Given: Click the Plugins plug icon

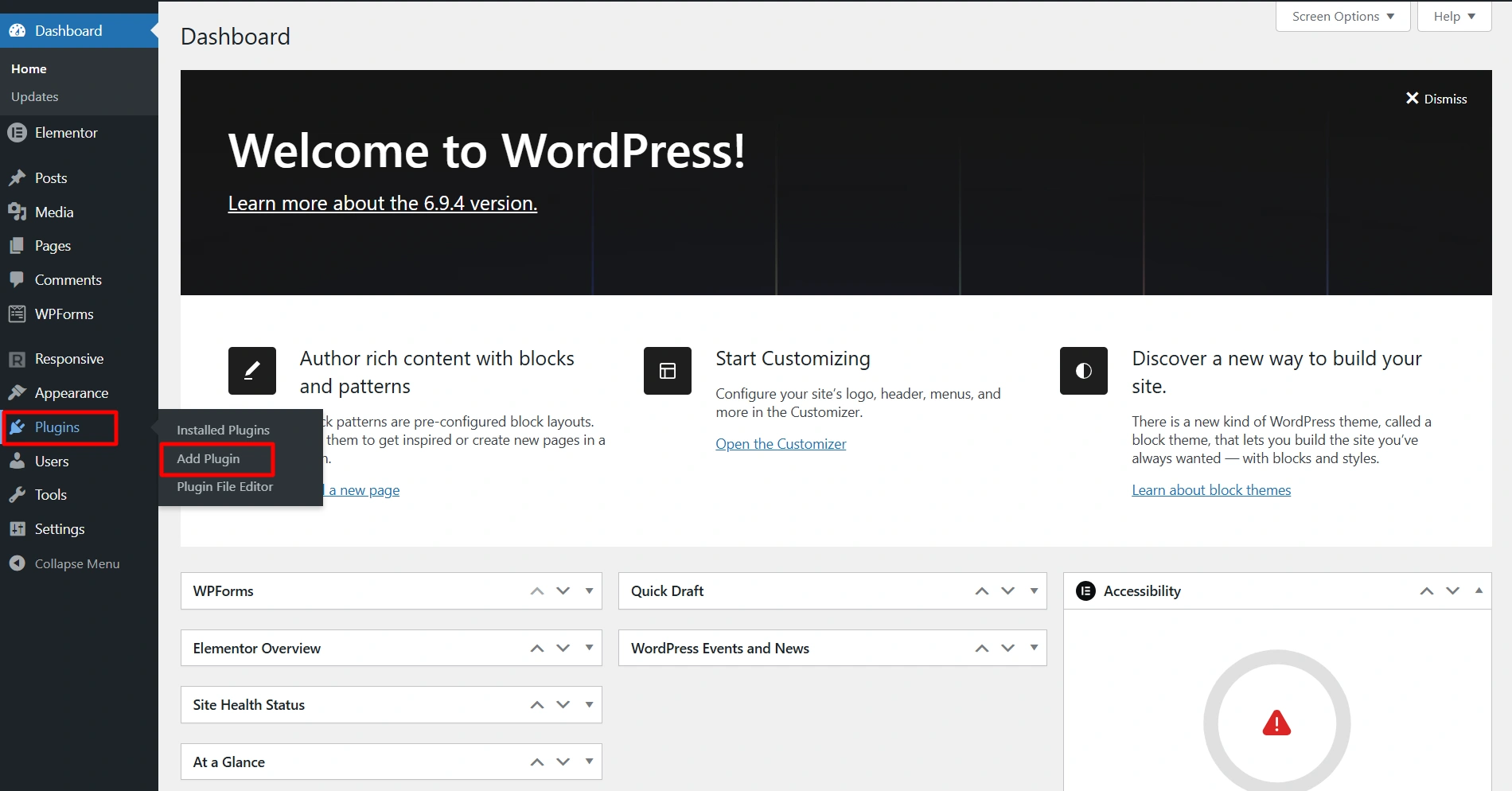Looking at the screenshot, I should click(x=18, y=427).
